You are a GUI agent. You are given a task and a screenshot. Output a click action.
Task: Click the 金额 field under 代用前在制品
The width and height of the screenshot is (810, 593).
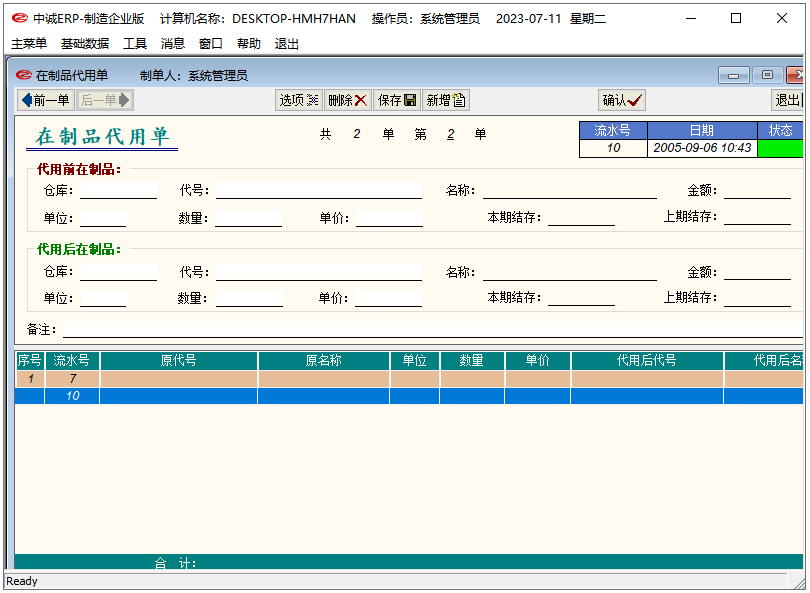[x=757, y=190]
